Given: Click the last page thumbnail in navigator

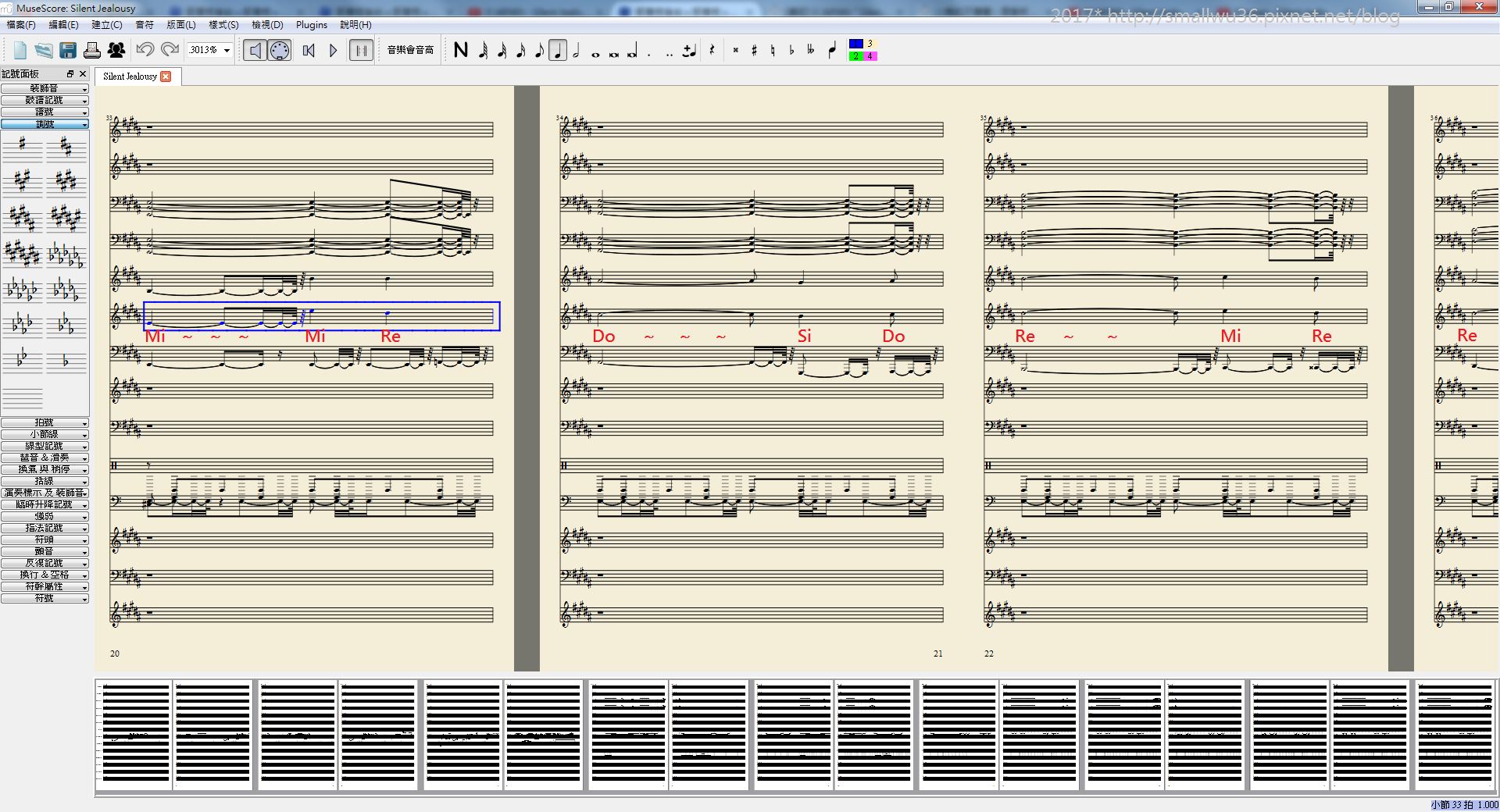Looking at the screenshot, I should [x=1455, y=734].
